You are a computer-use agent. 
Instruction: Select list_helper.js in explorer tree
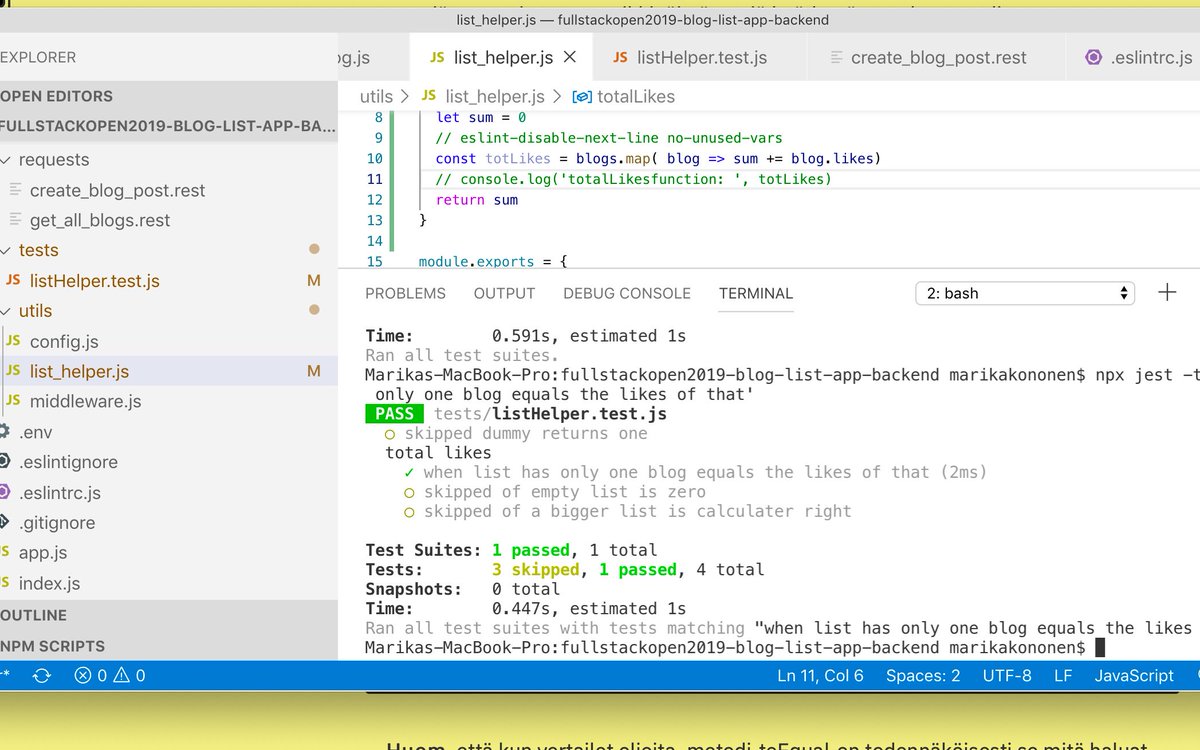[79, 371]
